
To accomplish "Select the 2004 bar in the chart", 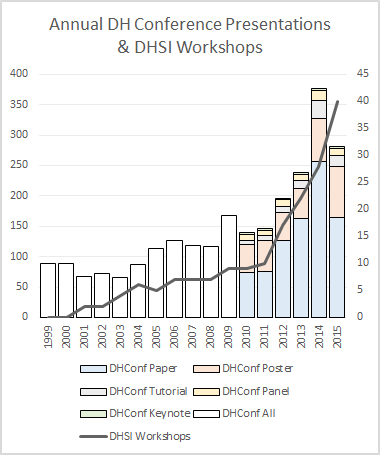I will [x=138, y=291].
